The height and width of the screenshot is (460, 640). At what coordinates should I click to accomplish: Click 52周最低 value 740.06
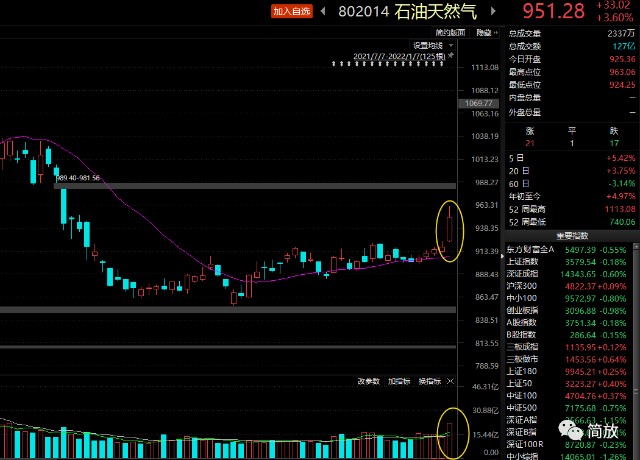[622, 222]
